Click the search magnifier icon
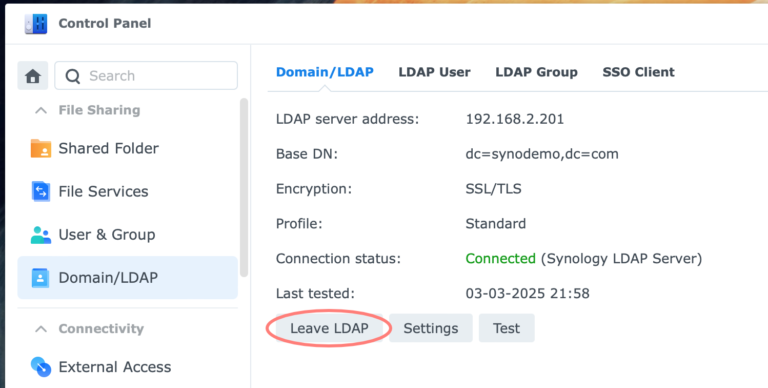768x388 pixels. click(72, 76)
